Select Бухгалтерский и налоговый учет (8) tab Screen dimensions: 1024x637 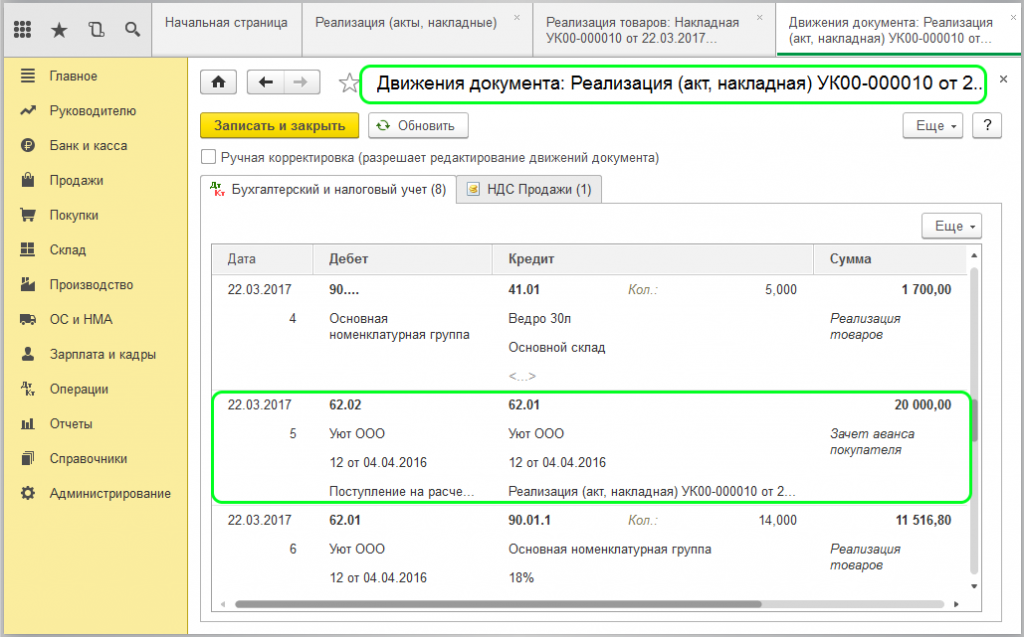click(328, 189)
